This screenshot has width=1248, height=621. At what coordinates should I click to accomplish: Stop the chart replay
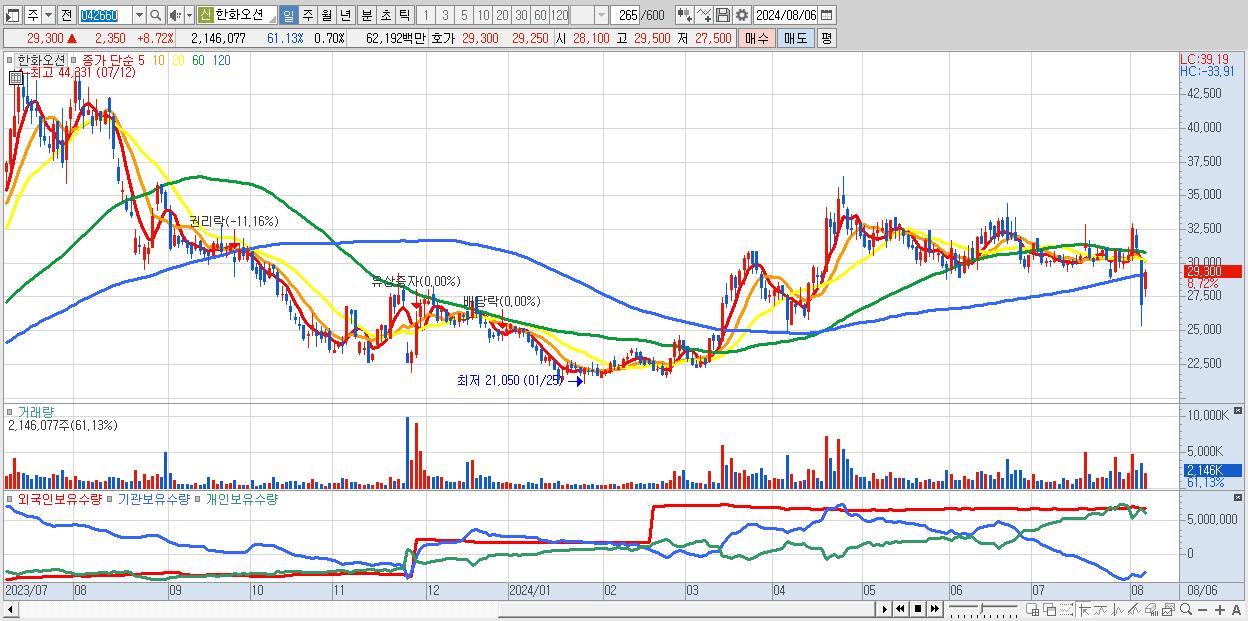click(918, 609)
